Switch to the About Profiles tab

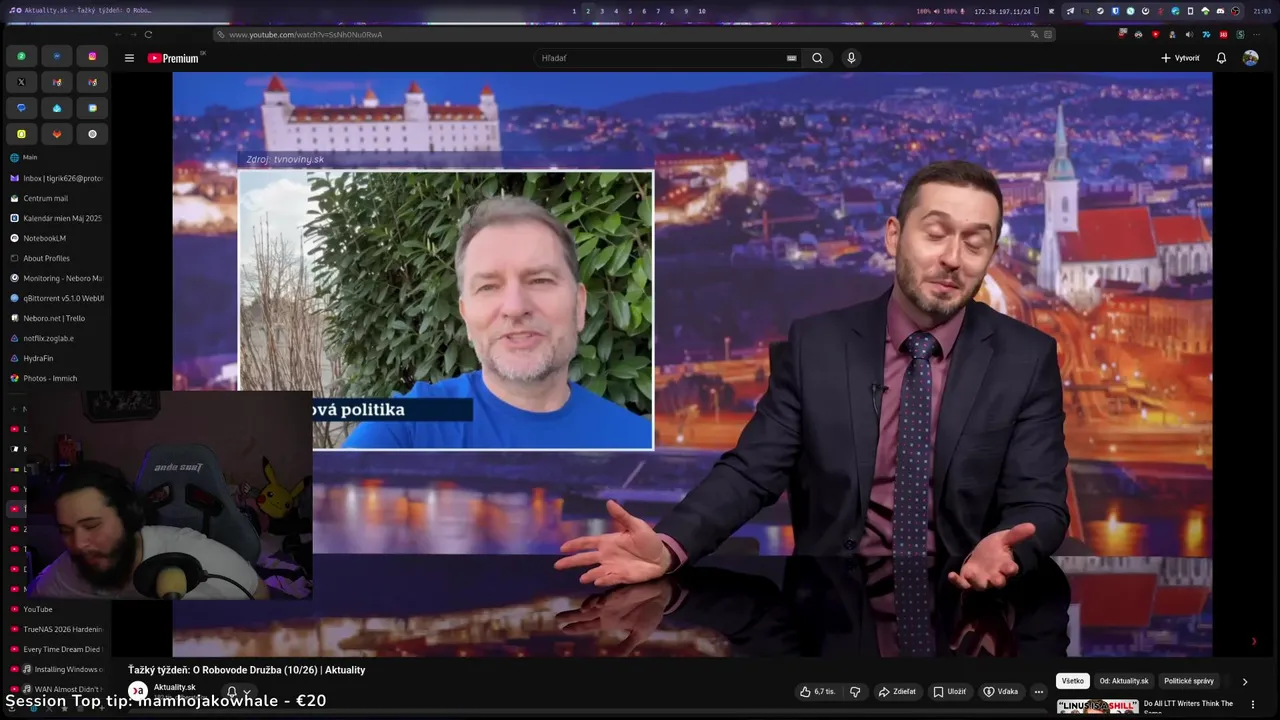pyautogui.click(x=55, y=258)
